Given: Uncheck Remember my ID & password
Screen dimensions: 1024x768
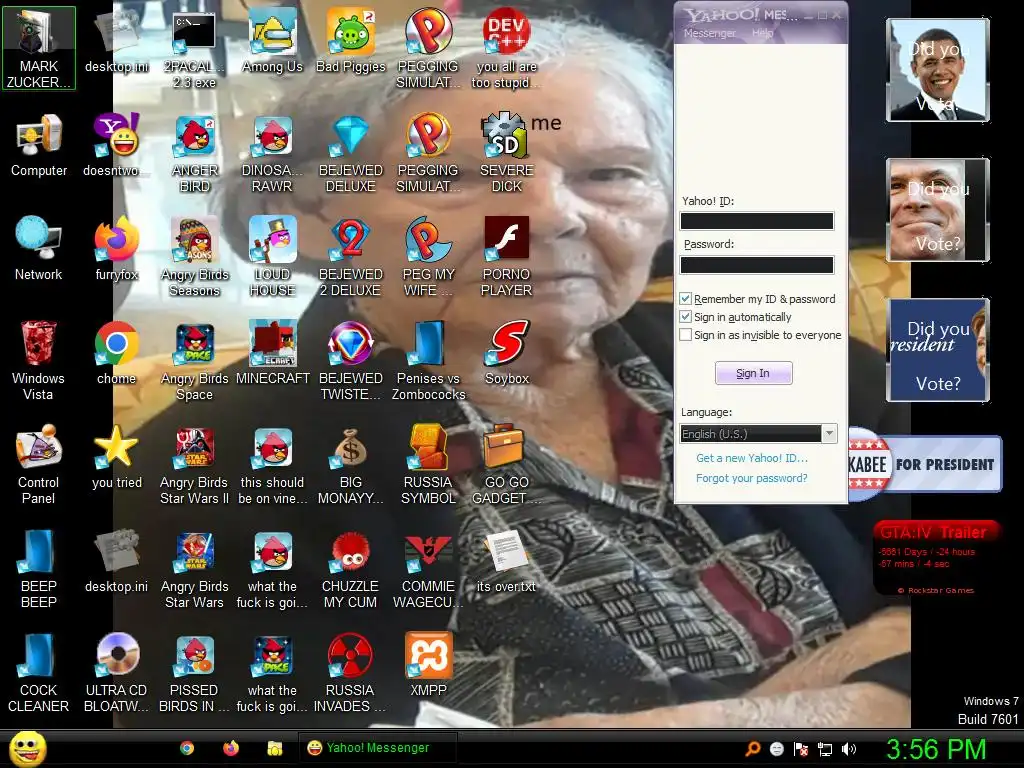Looking at the screenshot, I should click(x=685, y=298).
